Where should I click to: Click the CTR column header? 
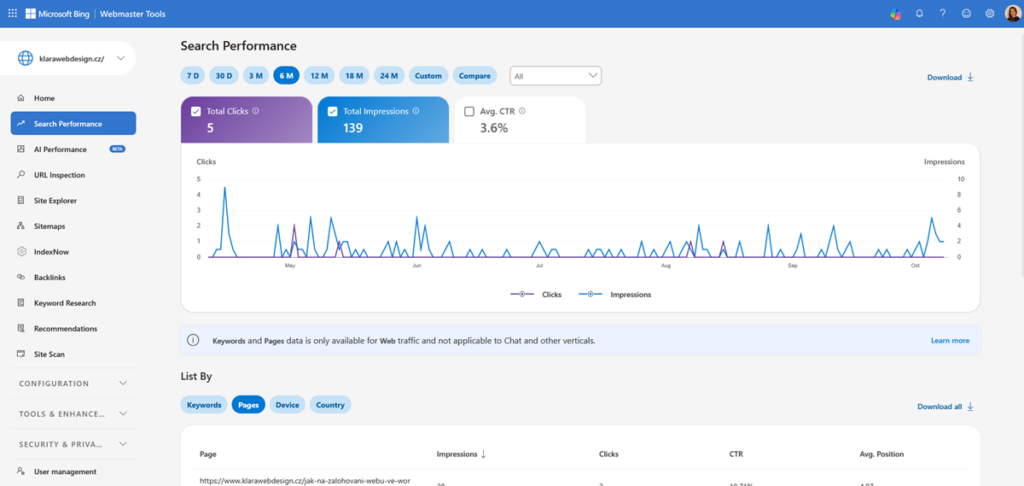(x=736, y=454)
